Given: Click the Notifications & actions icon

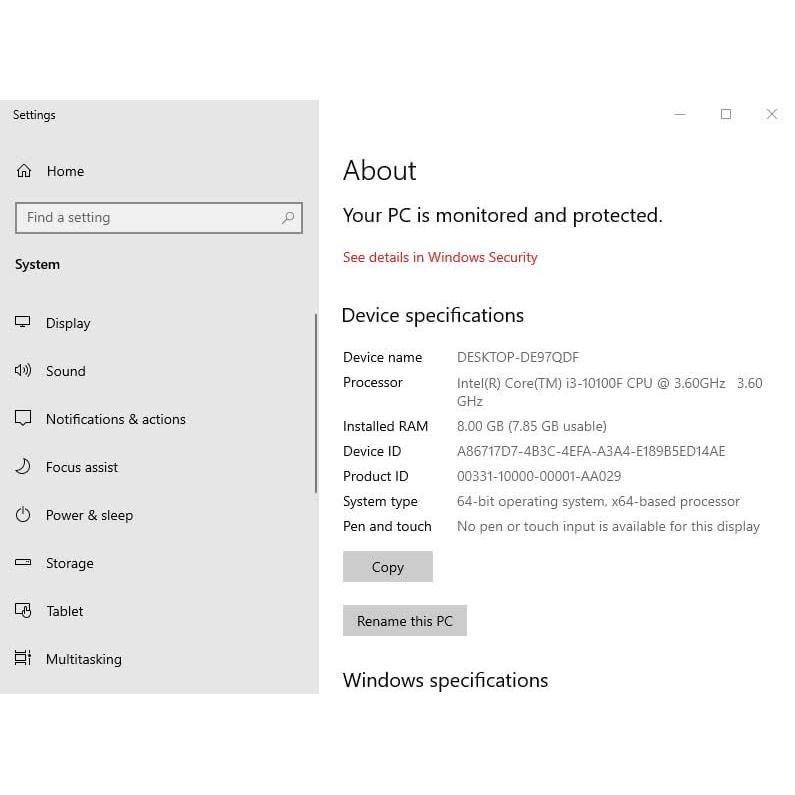Looking at the screenshot, I should (23, 418).
